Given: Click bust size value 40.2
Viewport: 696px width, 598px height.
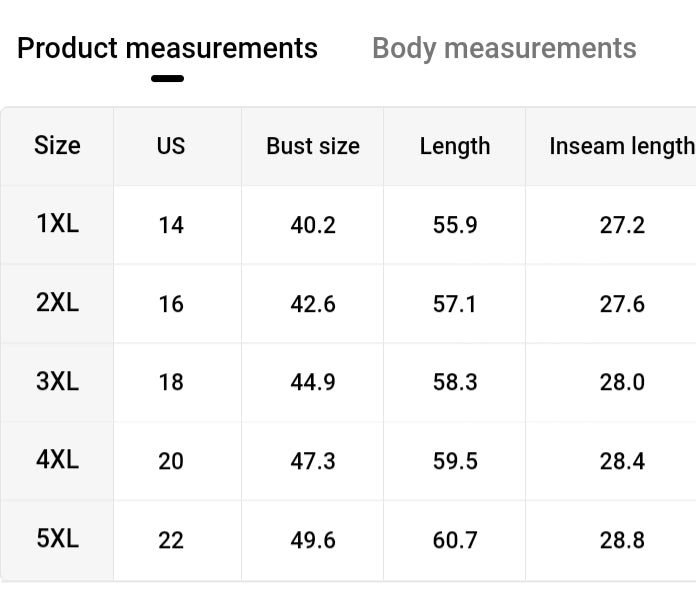Looking at the screenshot, I should pyautogui.click(x=313, y=225).
